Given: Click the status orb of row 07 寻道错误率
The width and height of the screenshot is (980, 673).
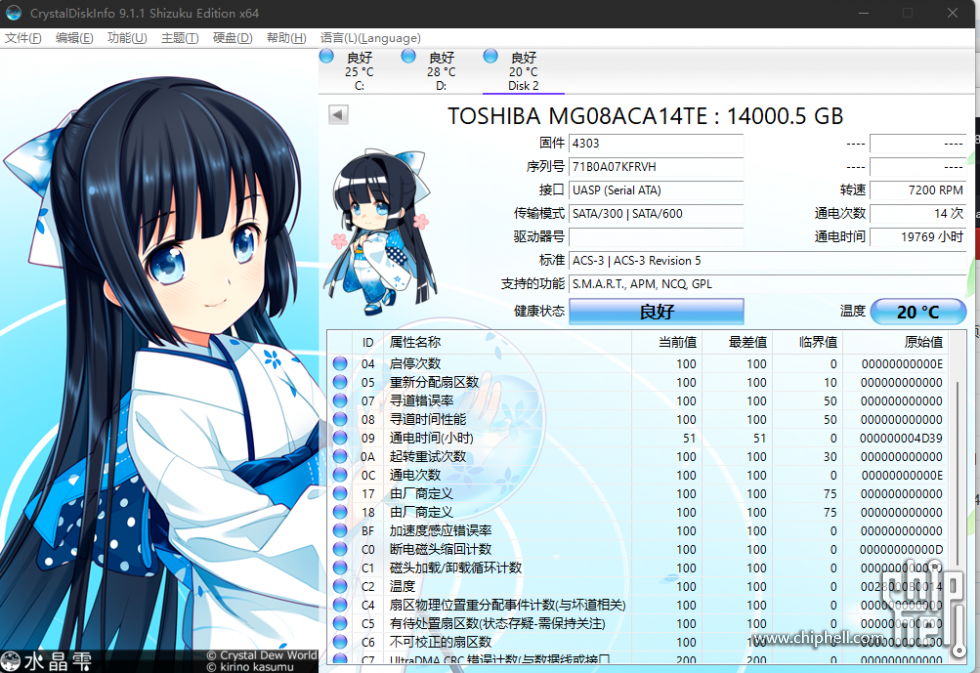Looking at the screenshot, I should coord(340,400).
